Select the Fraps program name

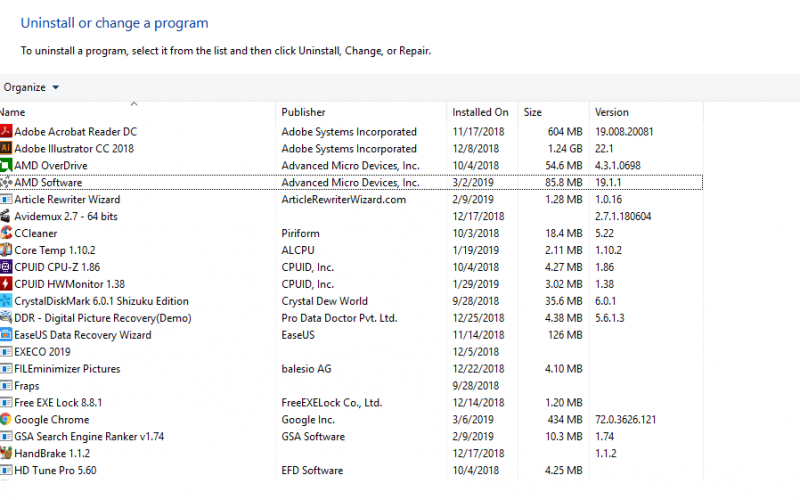click(x=27, y=386)
